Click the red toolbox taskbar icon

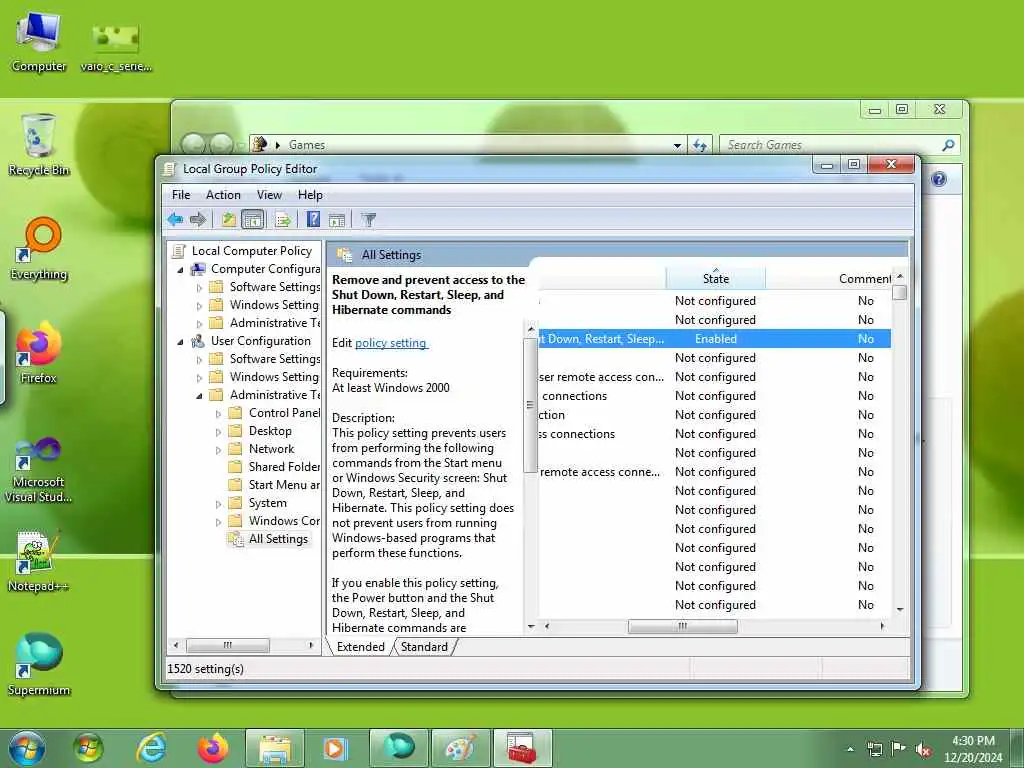click(522, 748)
